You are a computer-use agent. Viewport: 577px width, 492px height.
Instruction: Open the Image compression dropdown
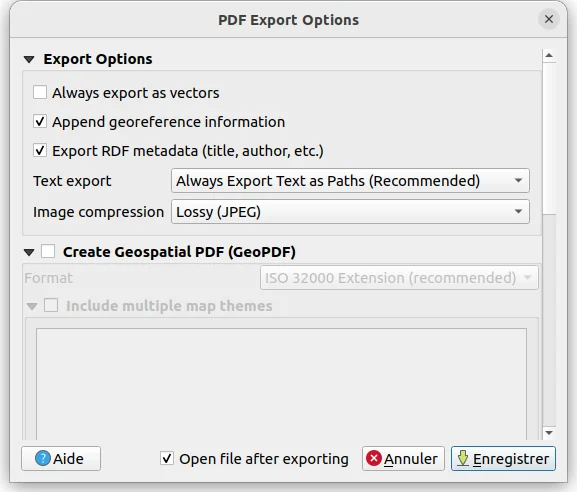pyautogui.click(x=350, y=212)
